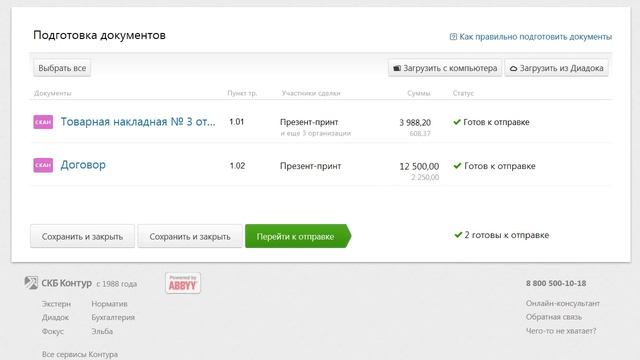The height and width of the screenshot is (360, 640).
Task: Click the 2 готовы к отправке summary text
Action: click(507, 235)
